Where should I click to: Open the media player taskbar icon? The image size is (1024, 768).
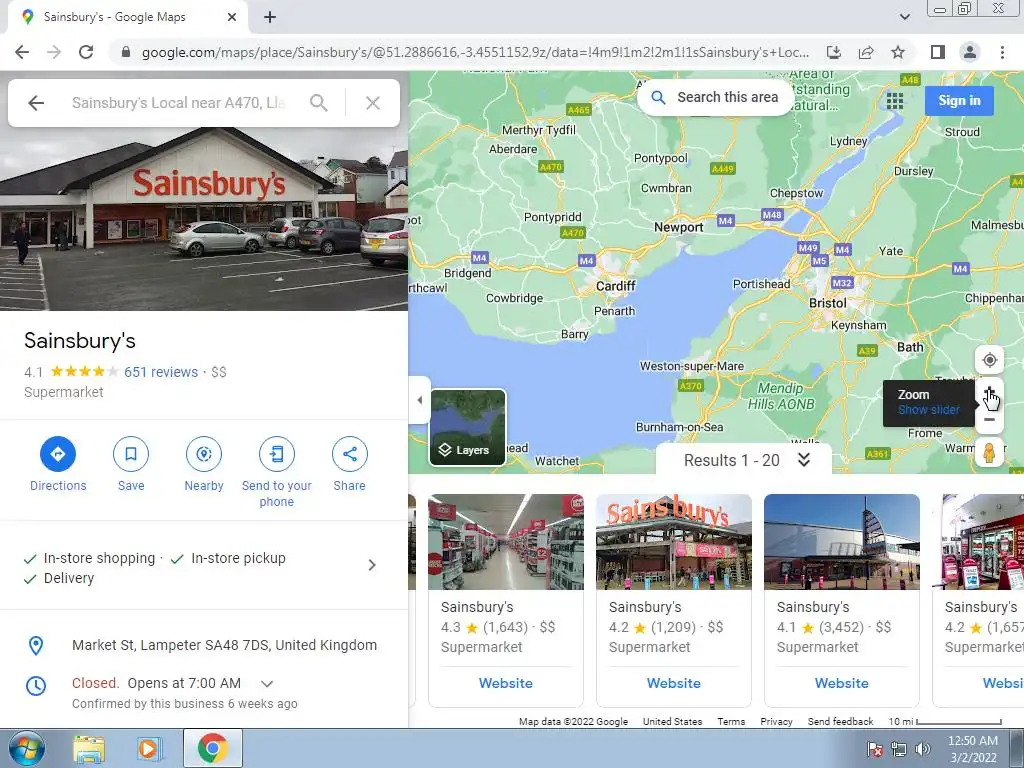148,749
